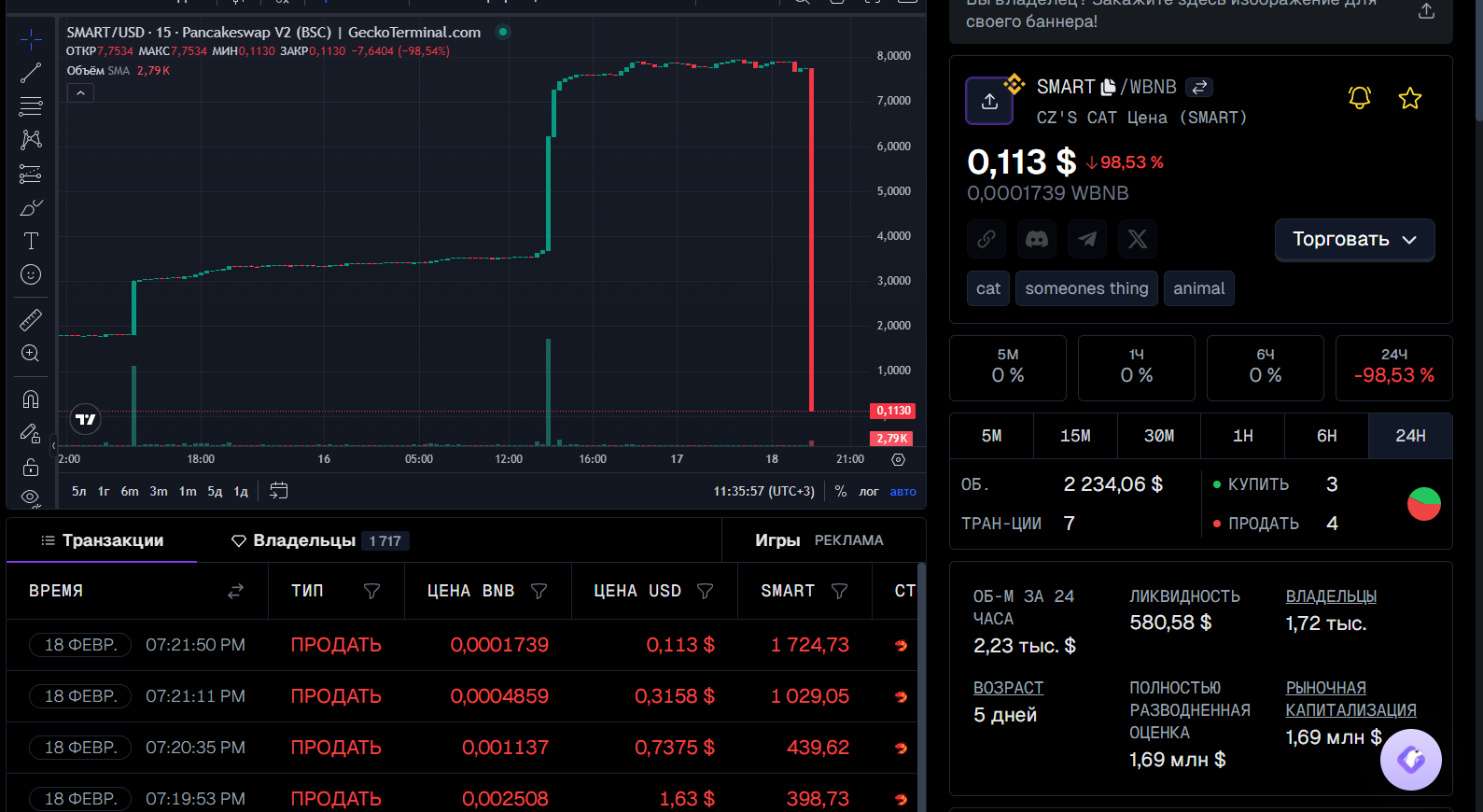Select the 1H stats tab
Viewport: 1483px width, 812px height.
[1243, 436]
